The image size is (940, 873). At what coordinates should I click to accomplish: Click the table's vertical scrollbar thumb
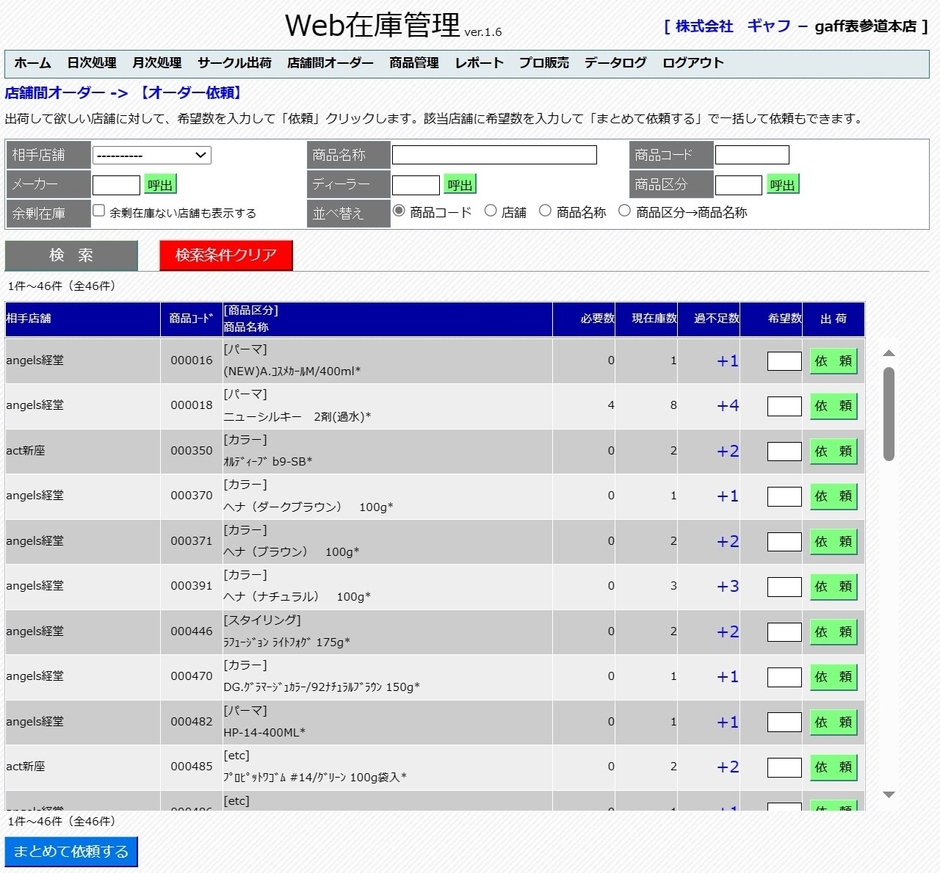(888, 413)
